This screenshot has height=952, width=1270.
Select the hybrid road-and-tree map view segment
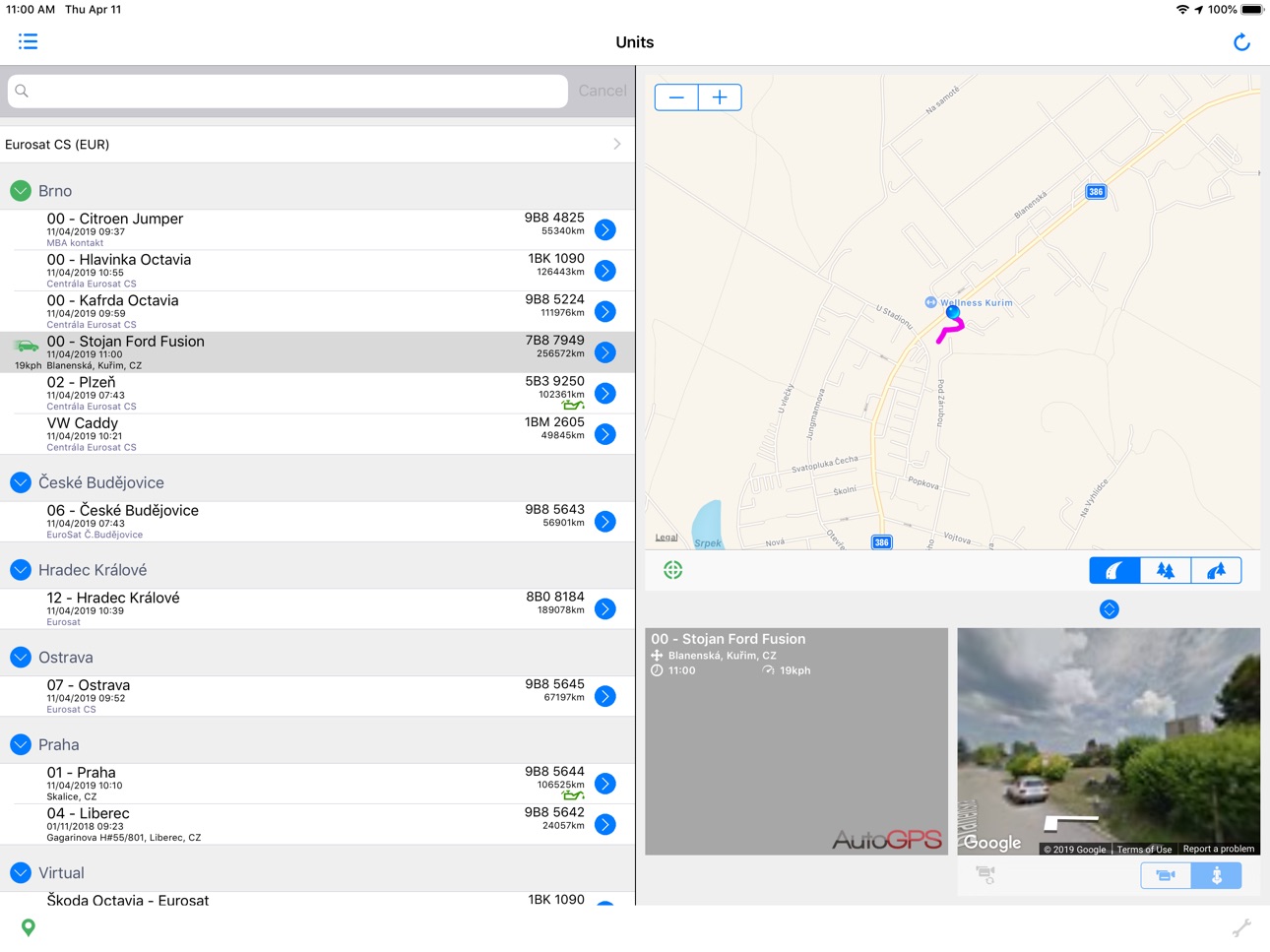1216,570
